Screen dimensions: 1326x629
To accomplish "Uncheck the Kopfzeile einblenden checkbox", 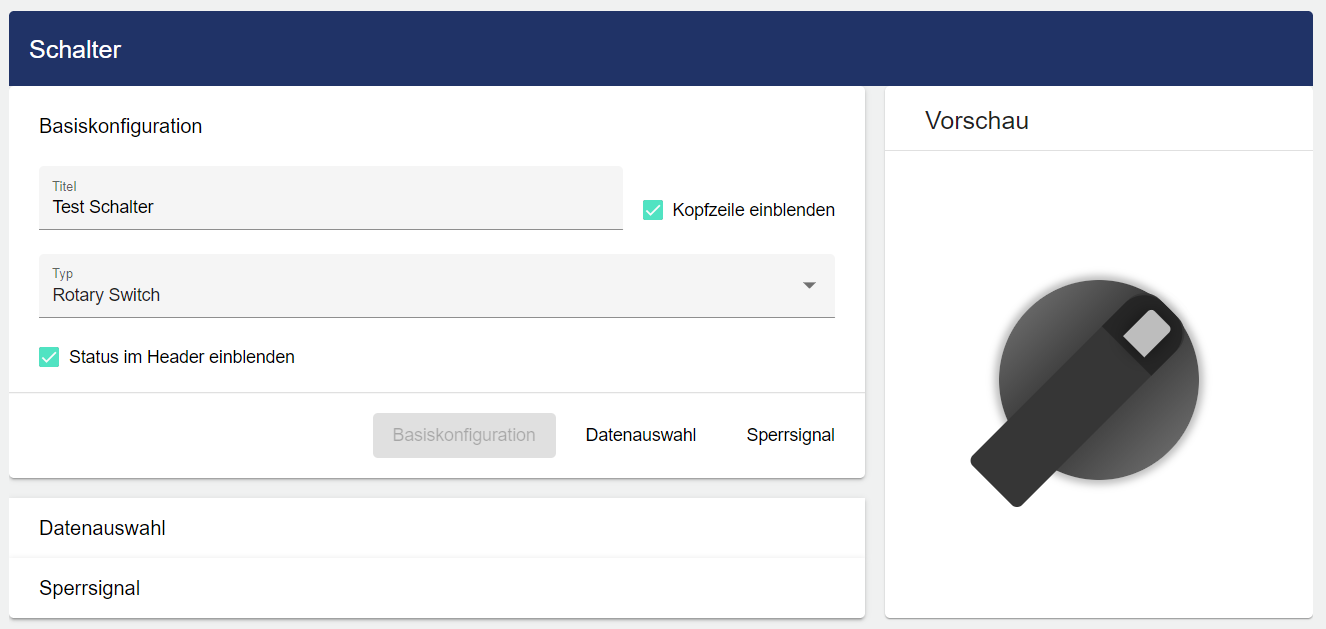I will [653, 210].
